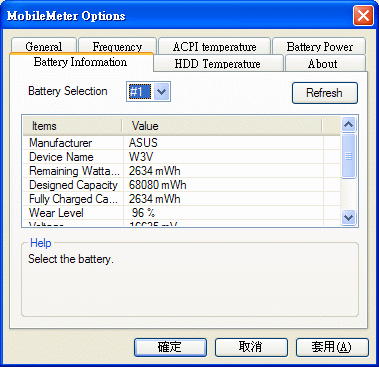Click the battery list scrollbar thumb
This screenshot has width=379, height=367.
point(348,156)
